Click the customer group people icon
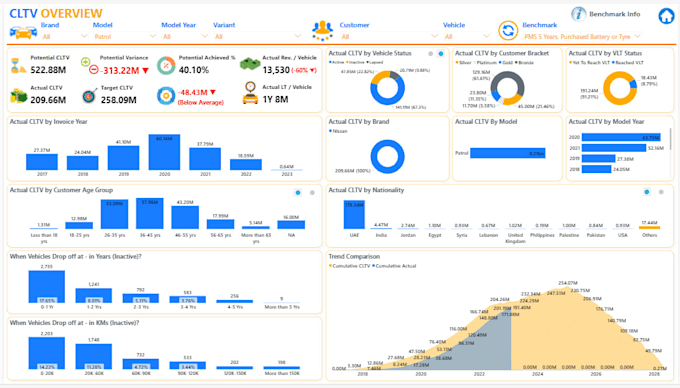Viewport: 680px width, 388px height. 322,31
